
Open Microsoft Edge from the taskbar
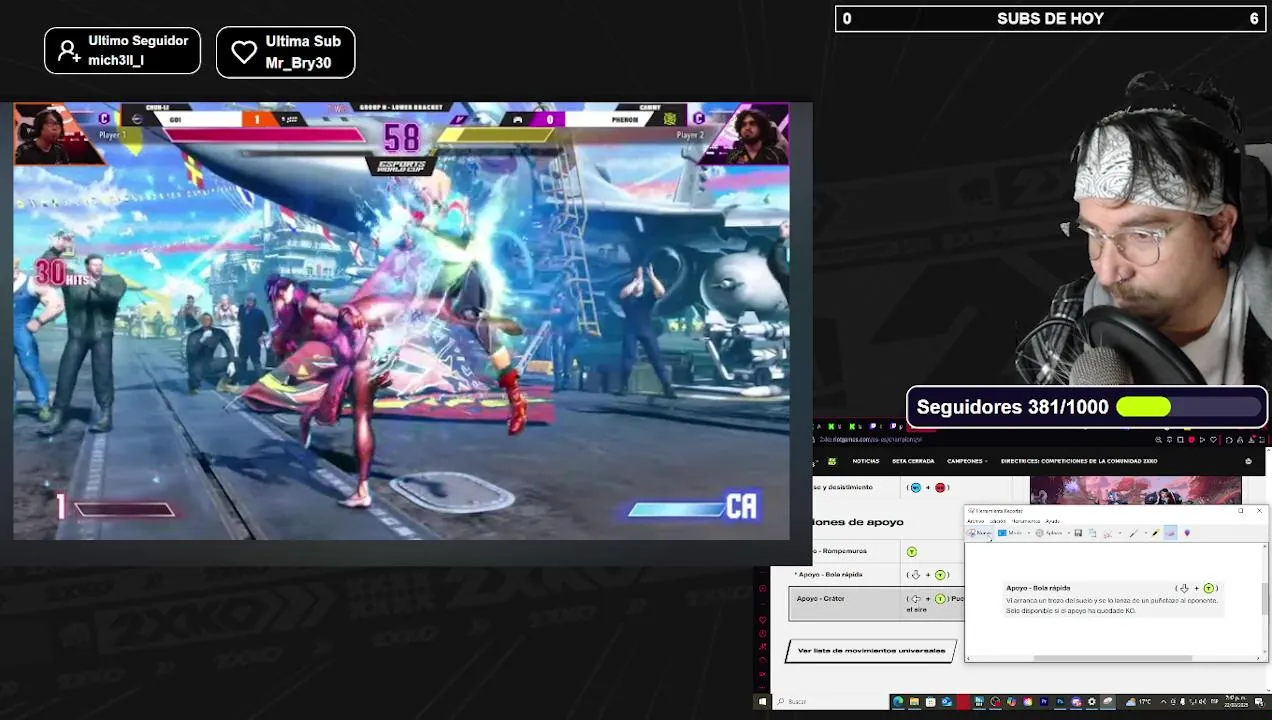(x=898, y=702)
